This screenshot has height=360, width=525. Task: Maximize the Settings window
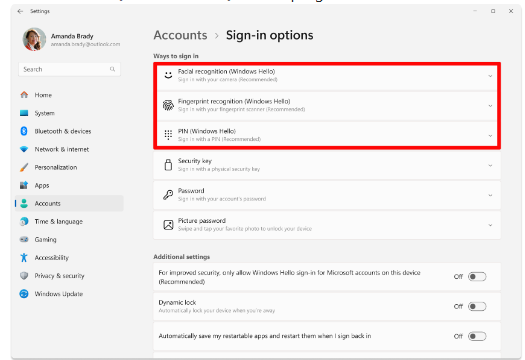click(493, 11)
